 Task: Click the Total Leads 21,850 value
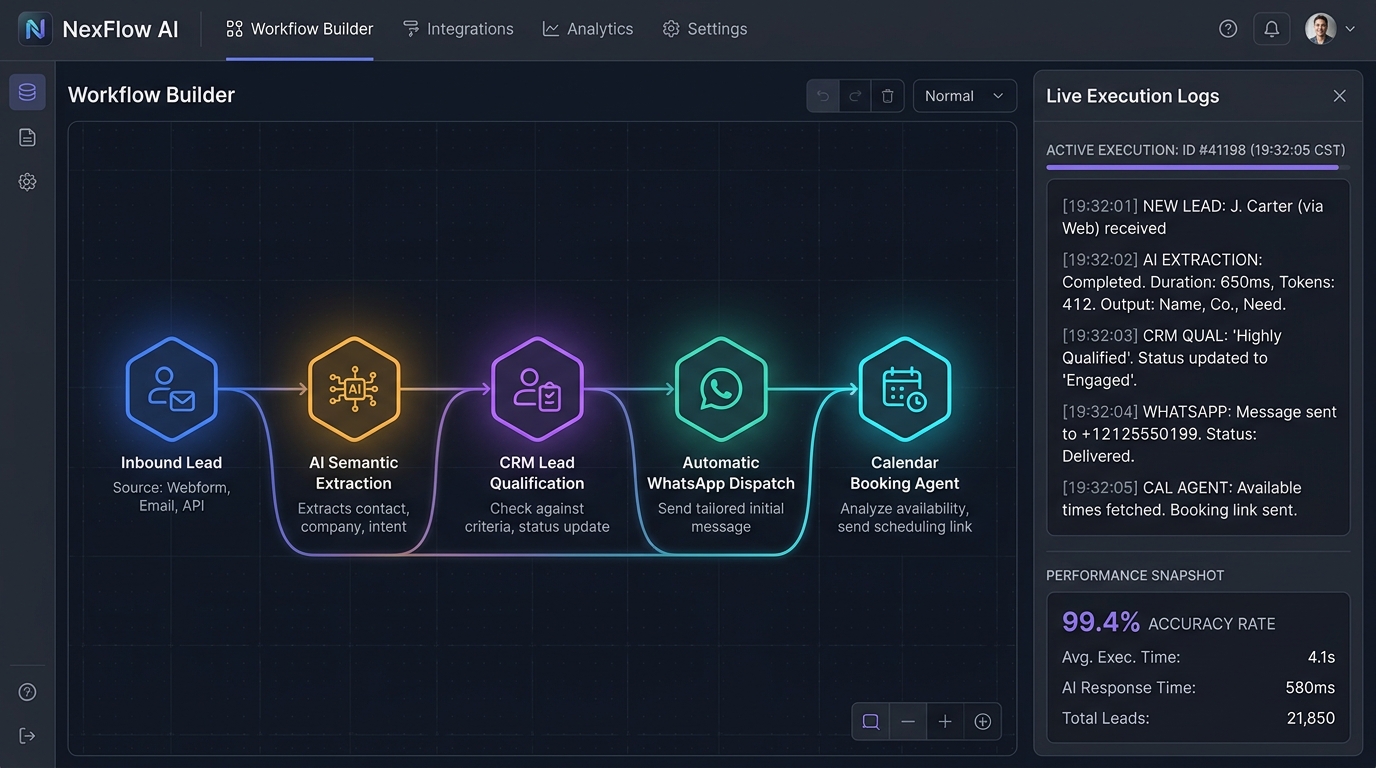(x=1311, y=718)
